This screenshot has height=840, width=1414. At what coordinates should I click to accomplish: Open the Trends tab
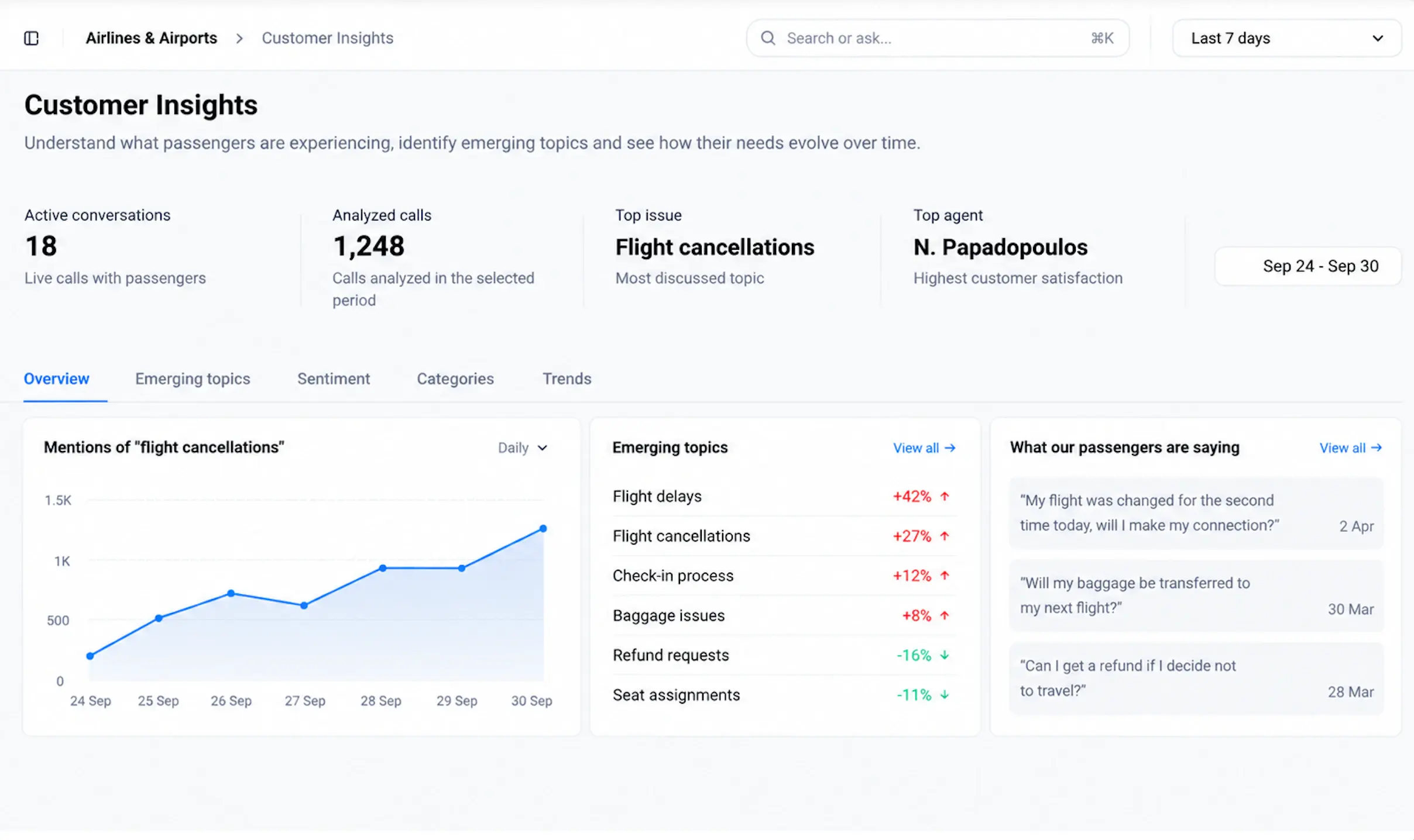pos(567,379)
